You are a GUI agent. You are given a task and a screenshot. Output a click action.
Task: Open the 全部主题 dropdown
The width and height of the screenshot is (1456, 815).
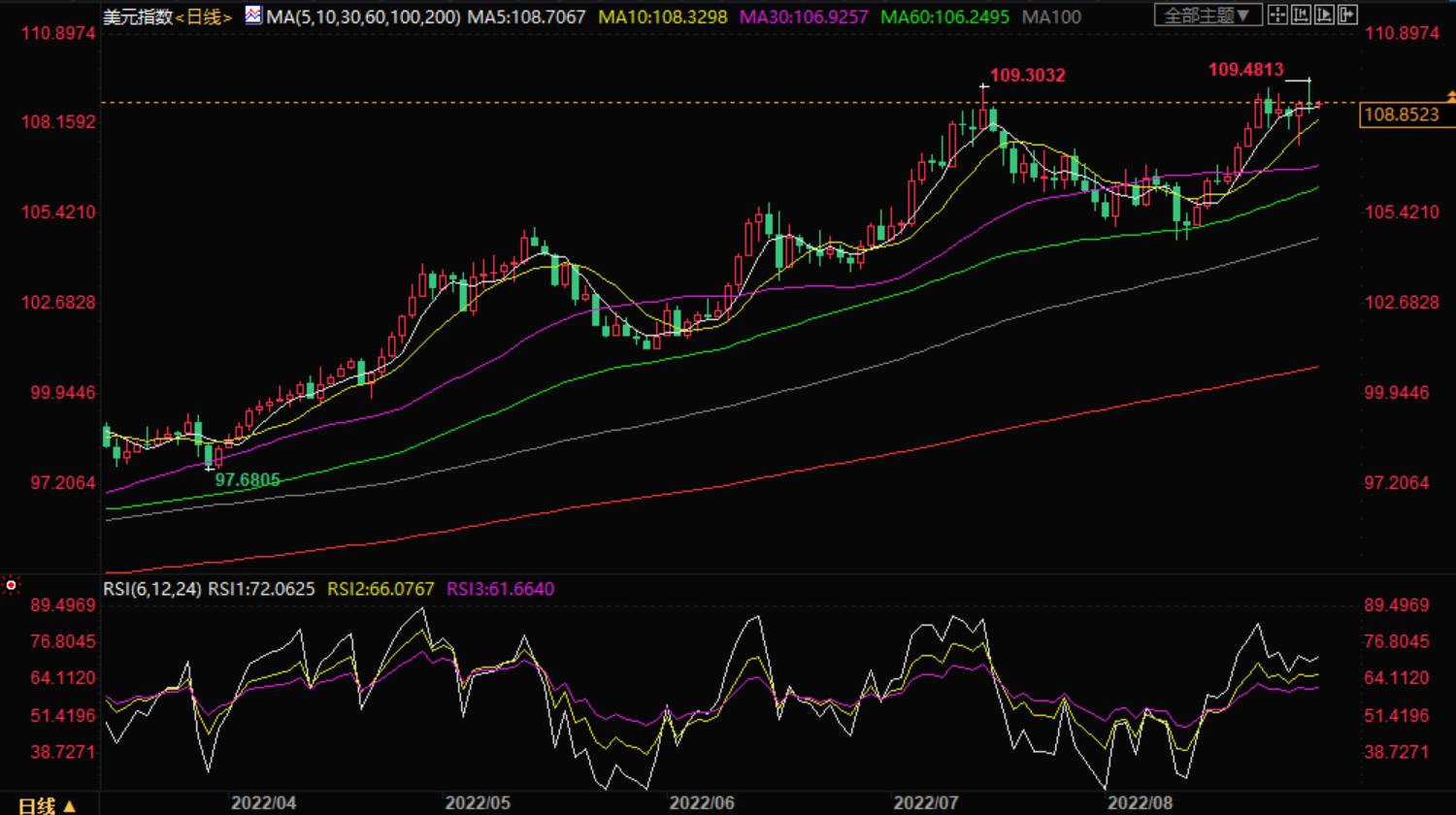(x=1208, y=15)
